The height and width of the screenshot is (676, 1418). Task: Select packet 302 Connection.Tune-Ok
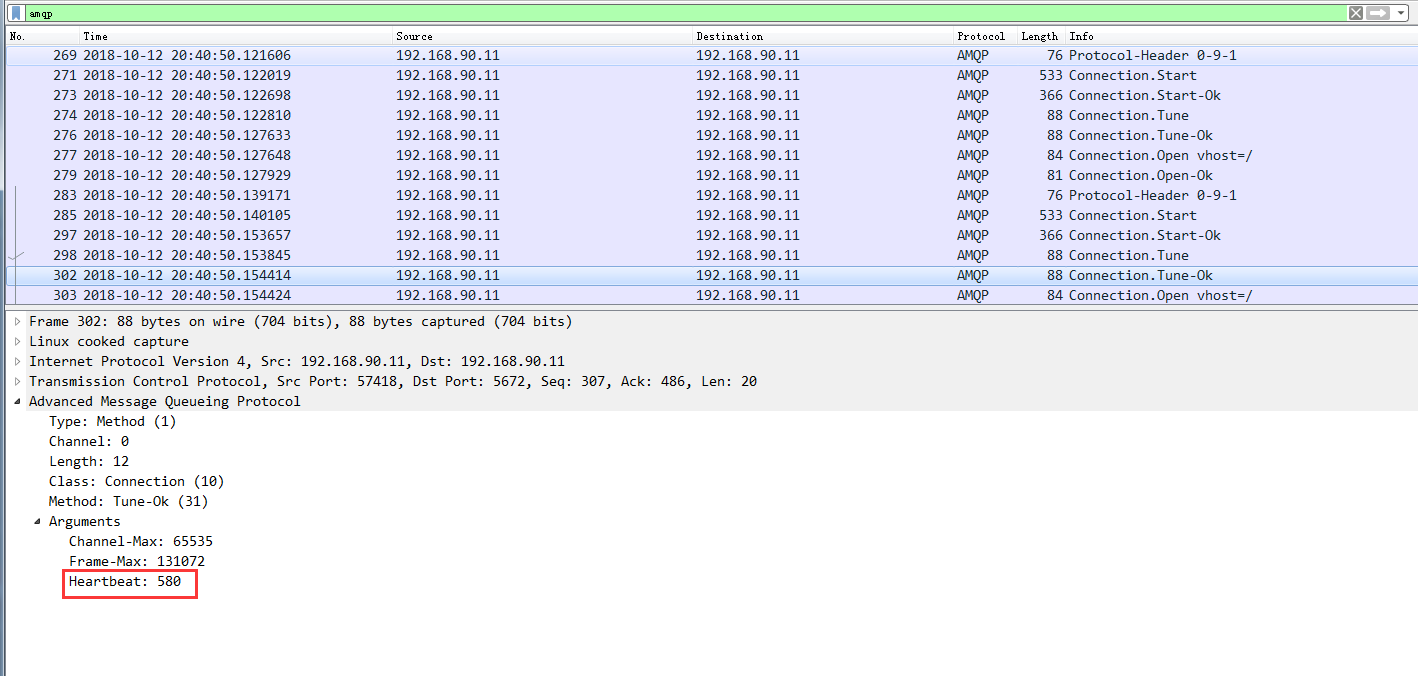tap(711, 275)
